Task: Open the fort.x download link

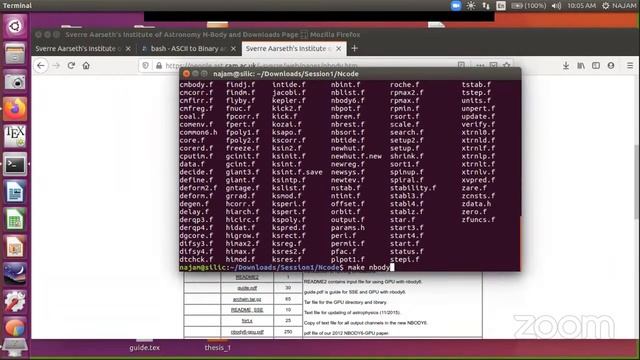Action: (x=247, y=321)
